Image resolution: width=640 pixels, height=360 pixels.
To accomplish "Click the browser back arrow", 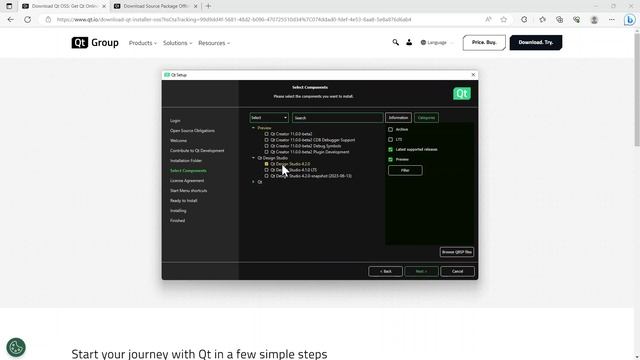I will point(11,19).
